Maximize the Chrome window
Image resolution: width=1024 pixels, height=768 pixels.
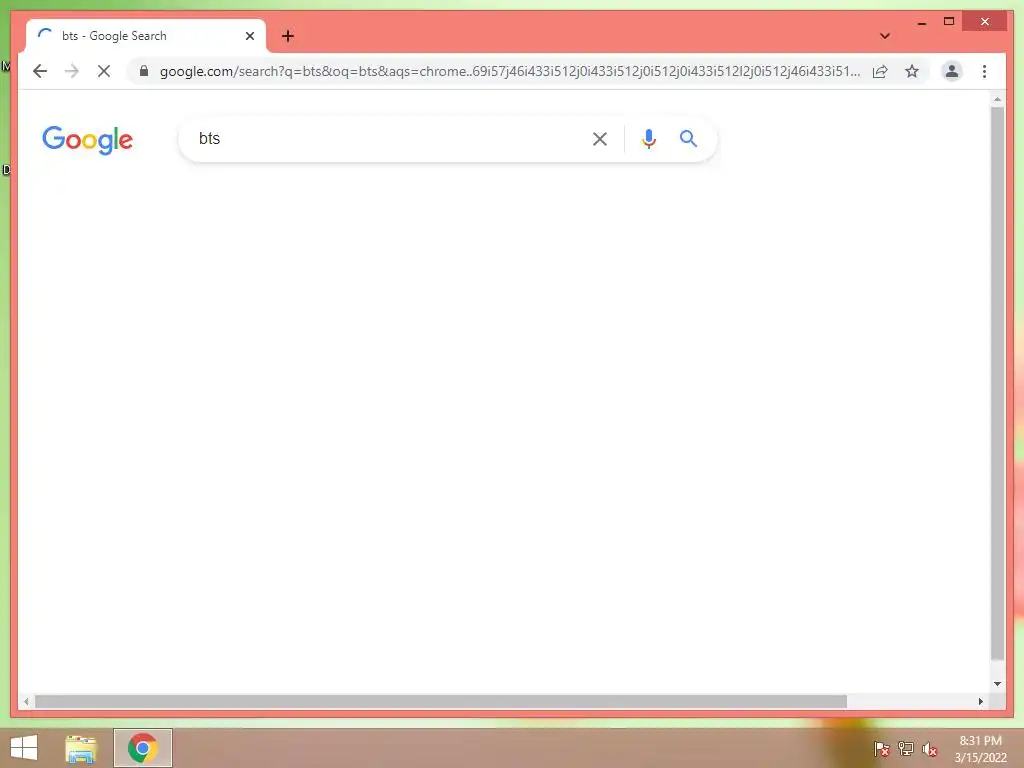[x=949, y=22]
